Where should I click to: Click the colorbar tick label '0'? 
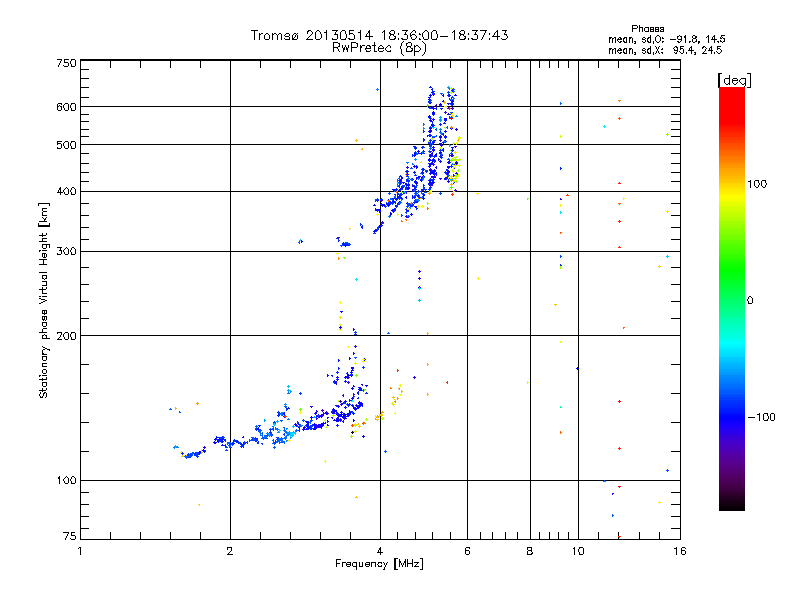[x=750, y=301]
